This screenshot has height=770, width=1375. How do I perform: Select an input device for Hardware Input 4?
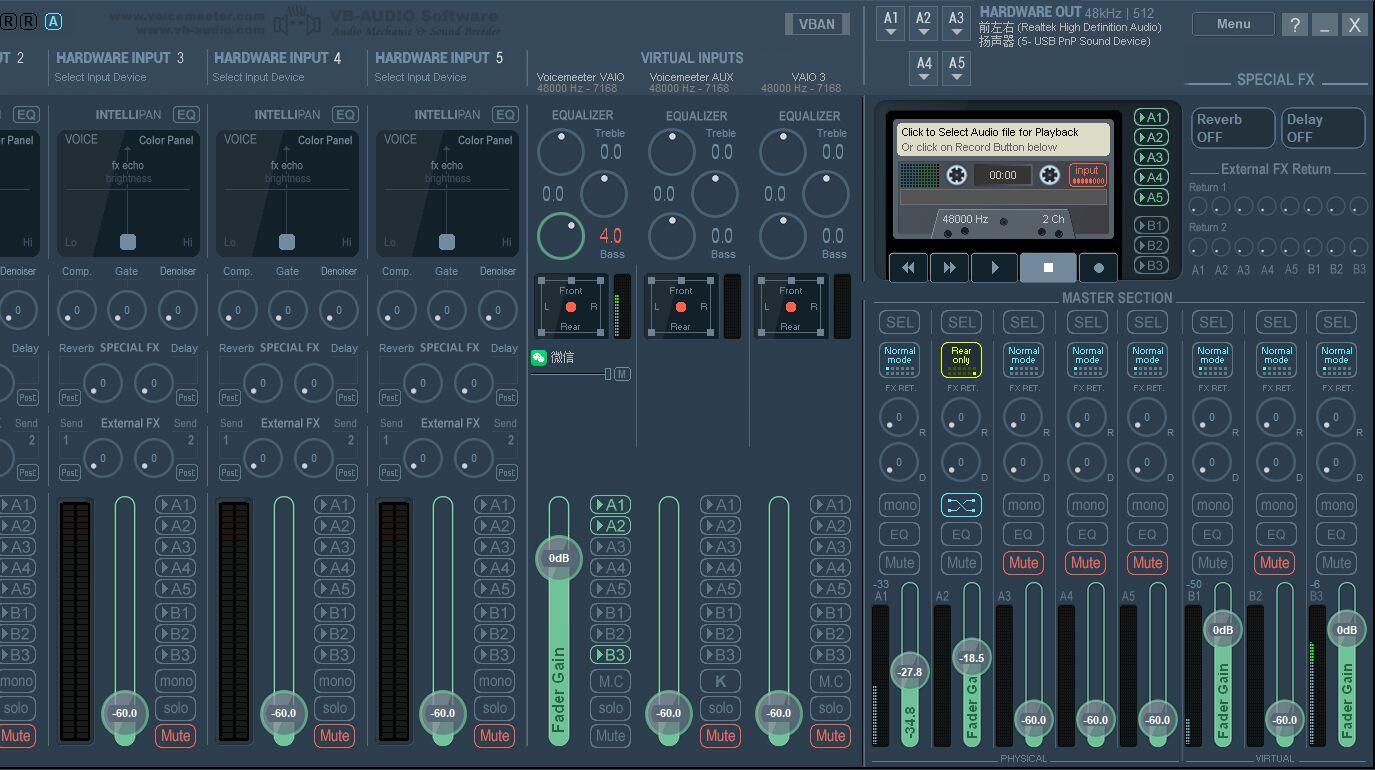258,77
